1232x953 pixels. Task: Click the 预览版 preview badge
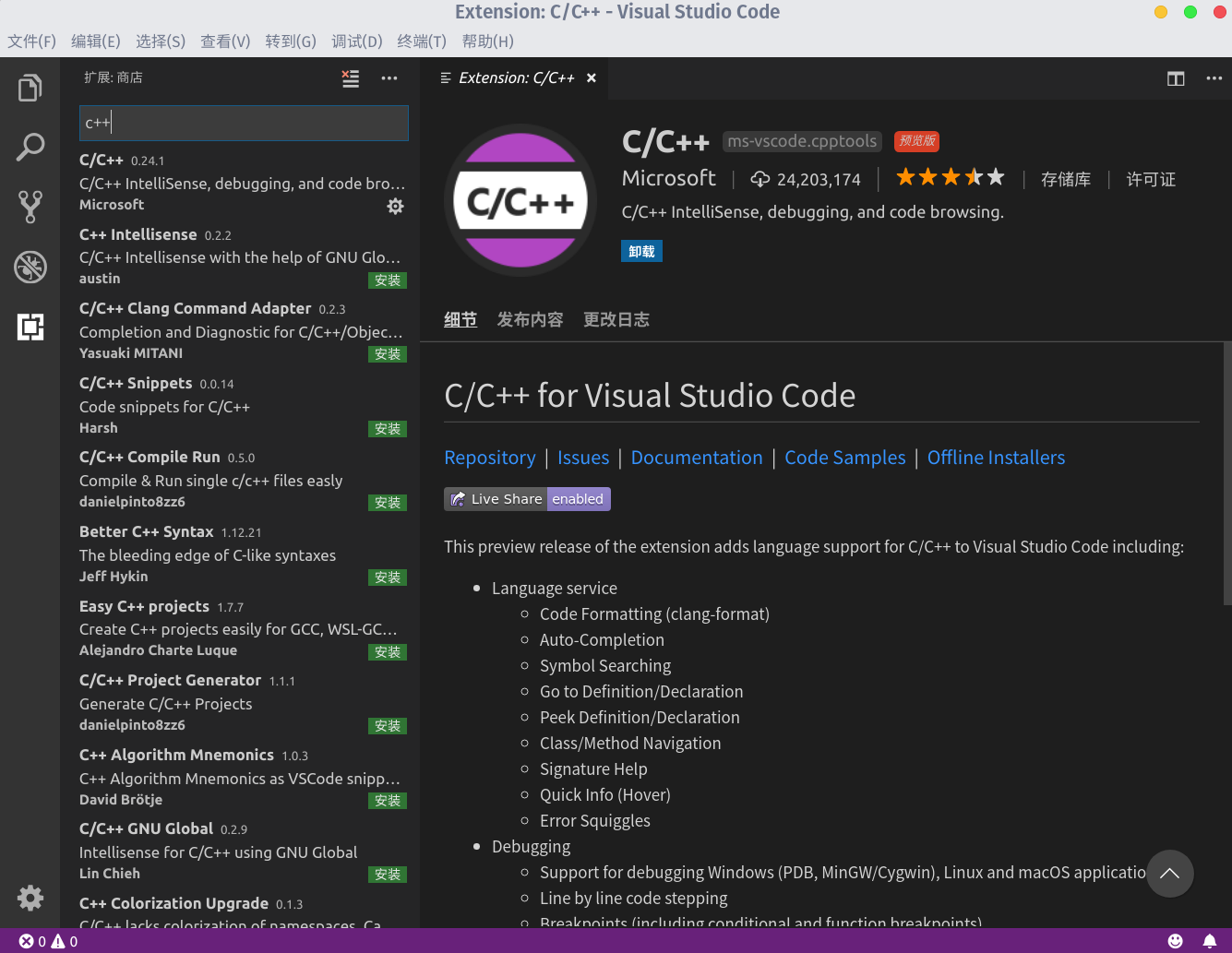point(917,141)
